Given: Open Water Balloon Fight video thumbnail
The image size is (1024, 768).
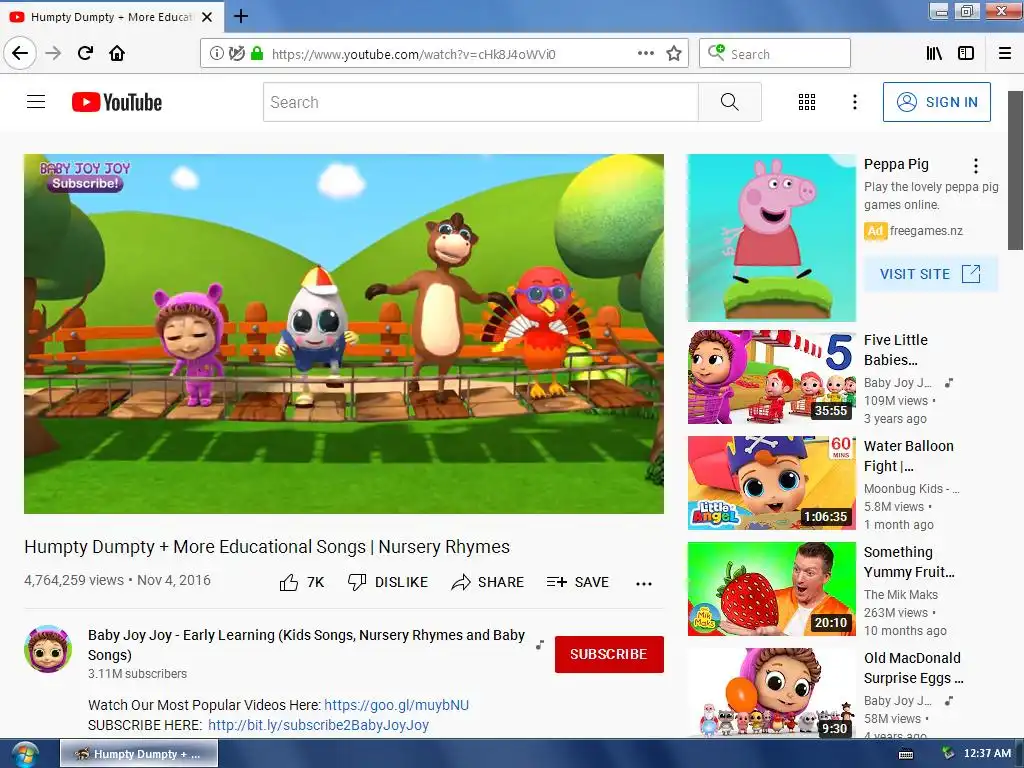Looking at the screenshot, I should pos(771,483).
